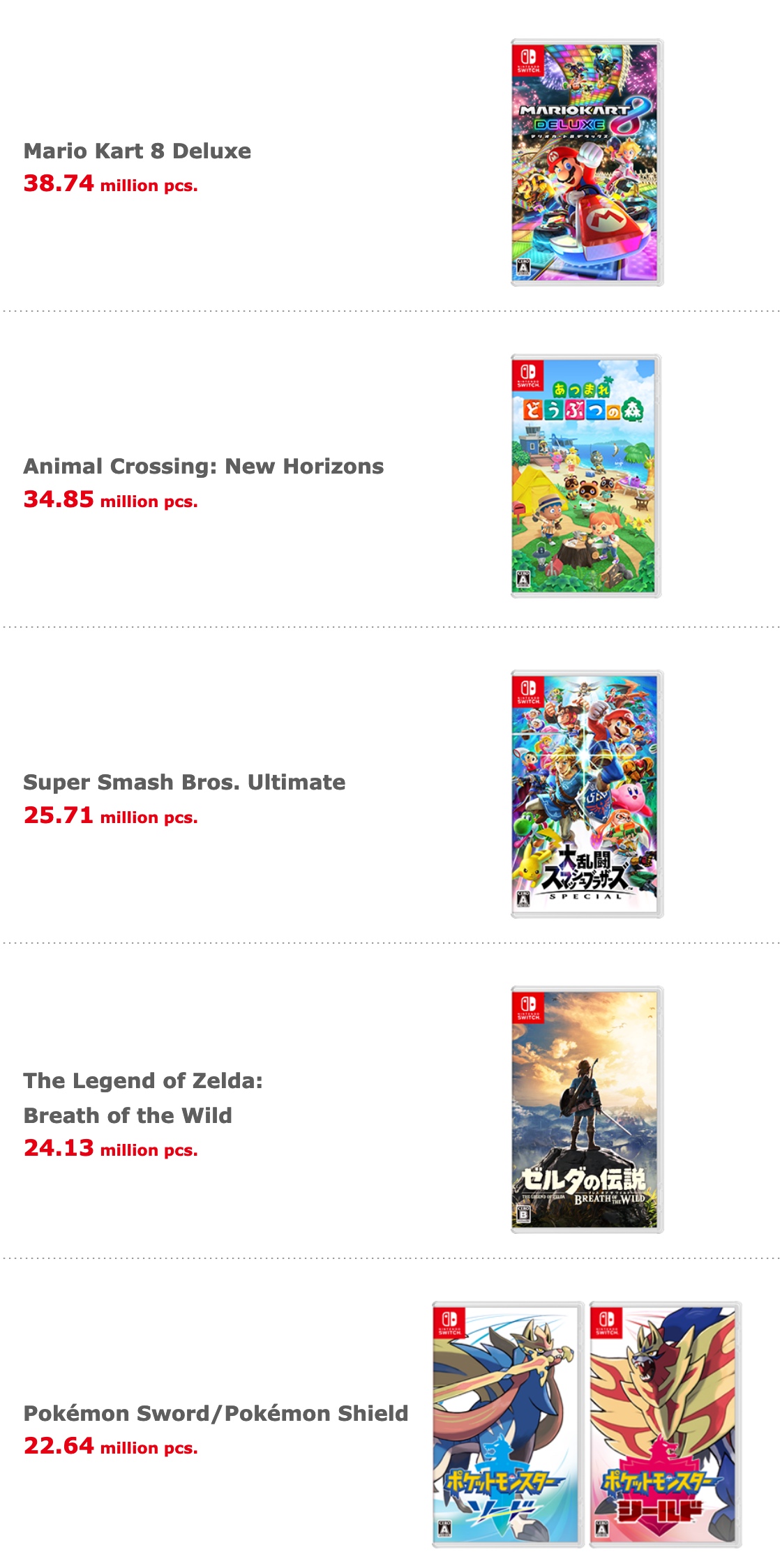Click the Pokémon Sword/Pokémon Shield title text
Viewport: 780px width, 1568px height.
216,1413
